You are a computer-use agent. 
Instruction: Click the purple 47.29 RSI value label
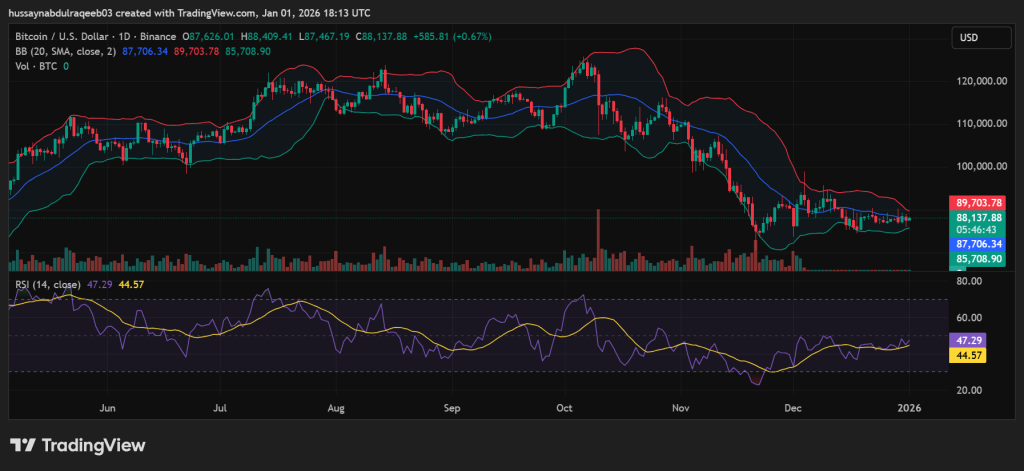tap(968, 340)
